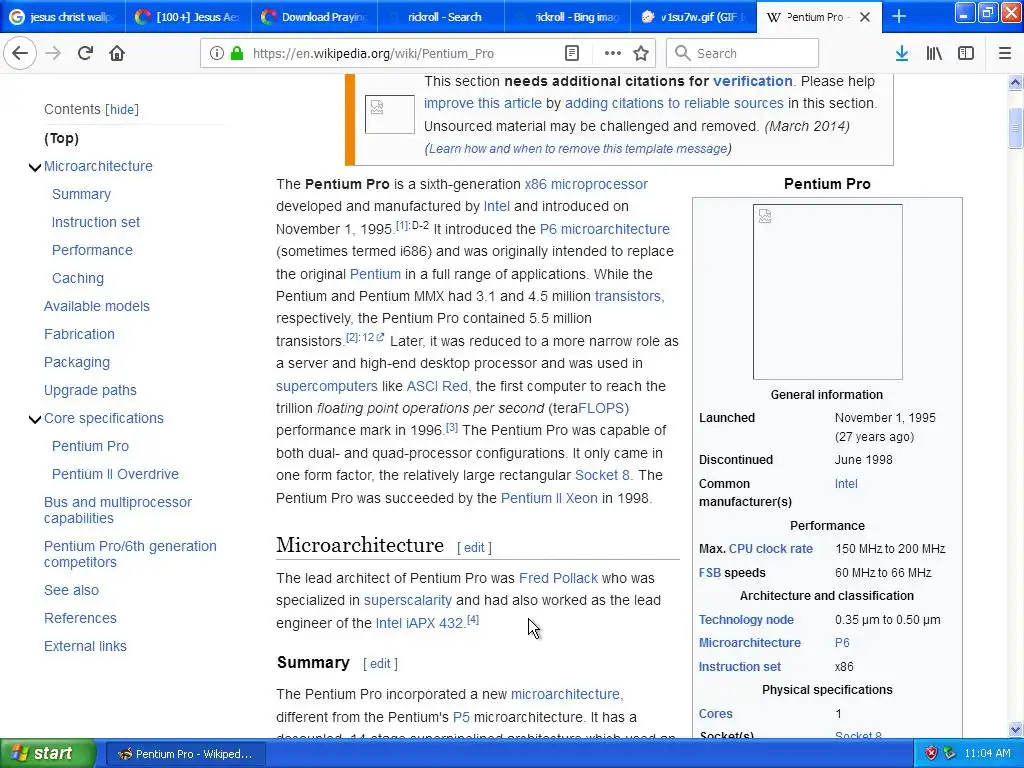
Task: Open the Firefox hamburger menu
Action: click(x=1004, y=53)
